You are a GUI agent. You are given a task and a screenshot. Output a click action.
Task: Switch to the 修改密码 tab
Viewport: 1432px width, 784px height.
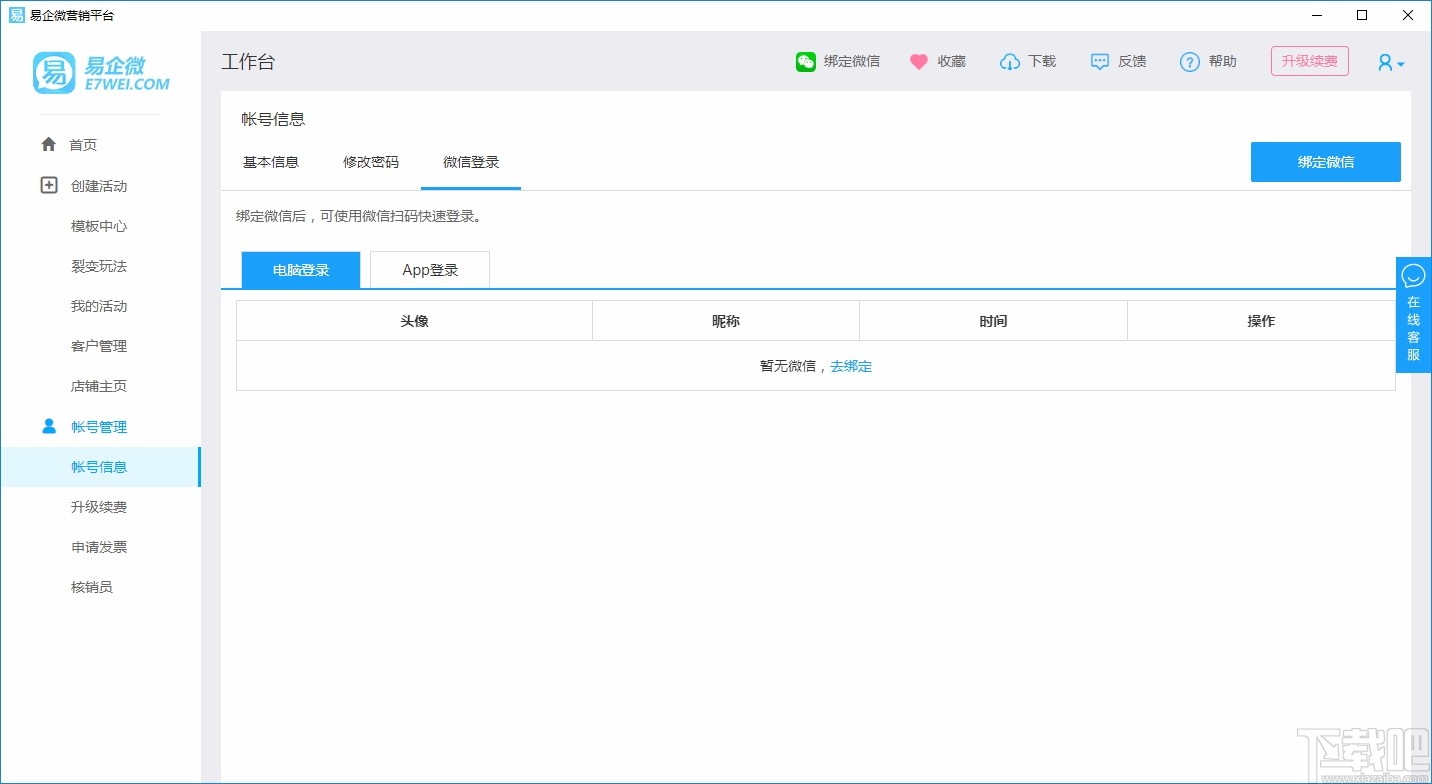click(370, 161)
